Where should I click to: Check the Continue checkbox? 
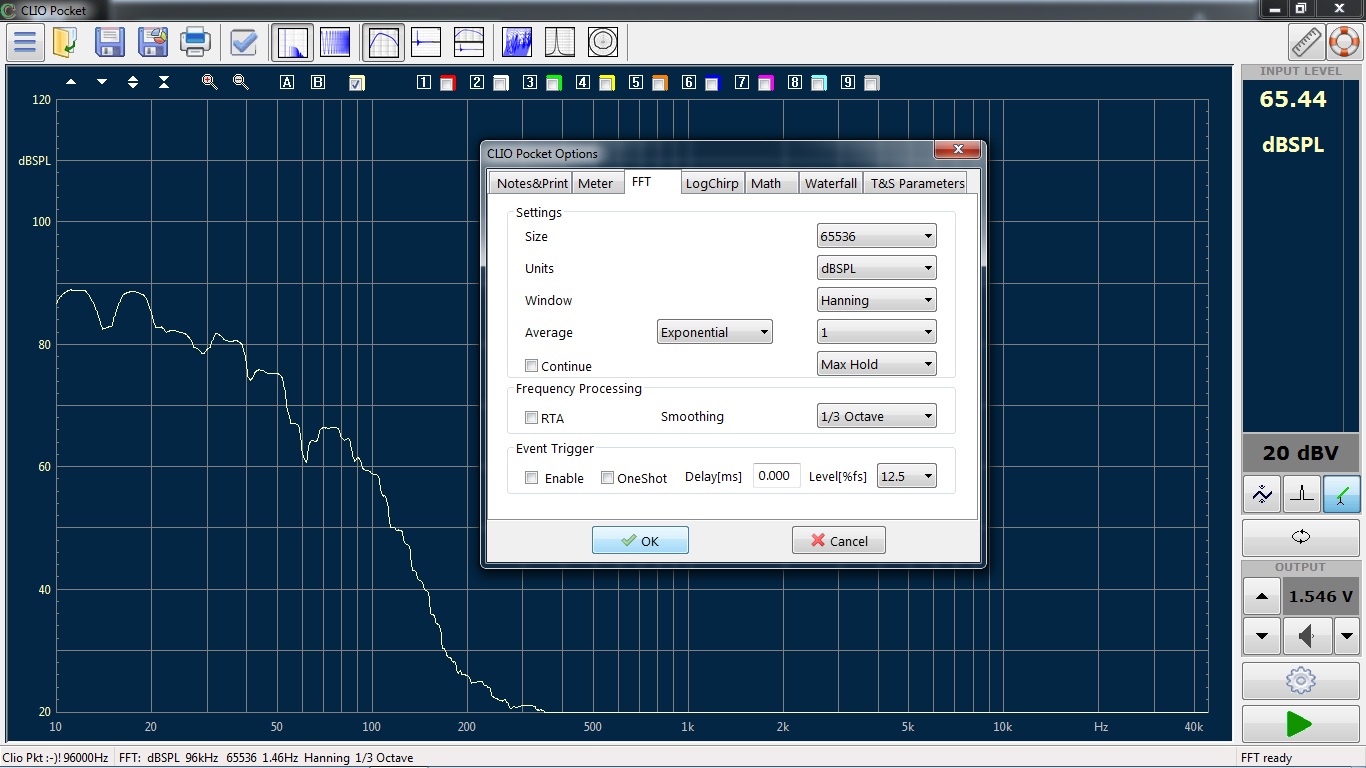coord(532,366)
